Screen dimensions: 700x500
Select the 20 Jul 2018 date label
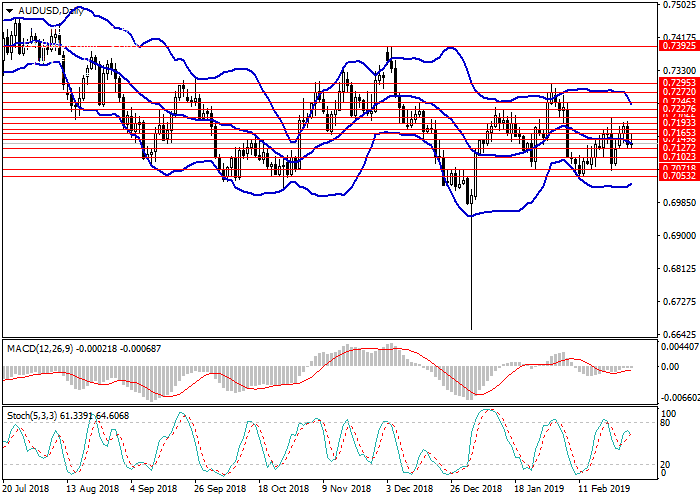[x=26, y=491]
